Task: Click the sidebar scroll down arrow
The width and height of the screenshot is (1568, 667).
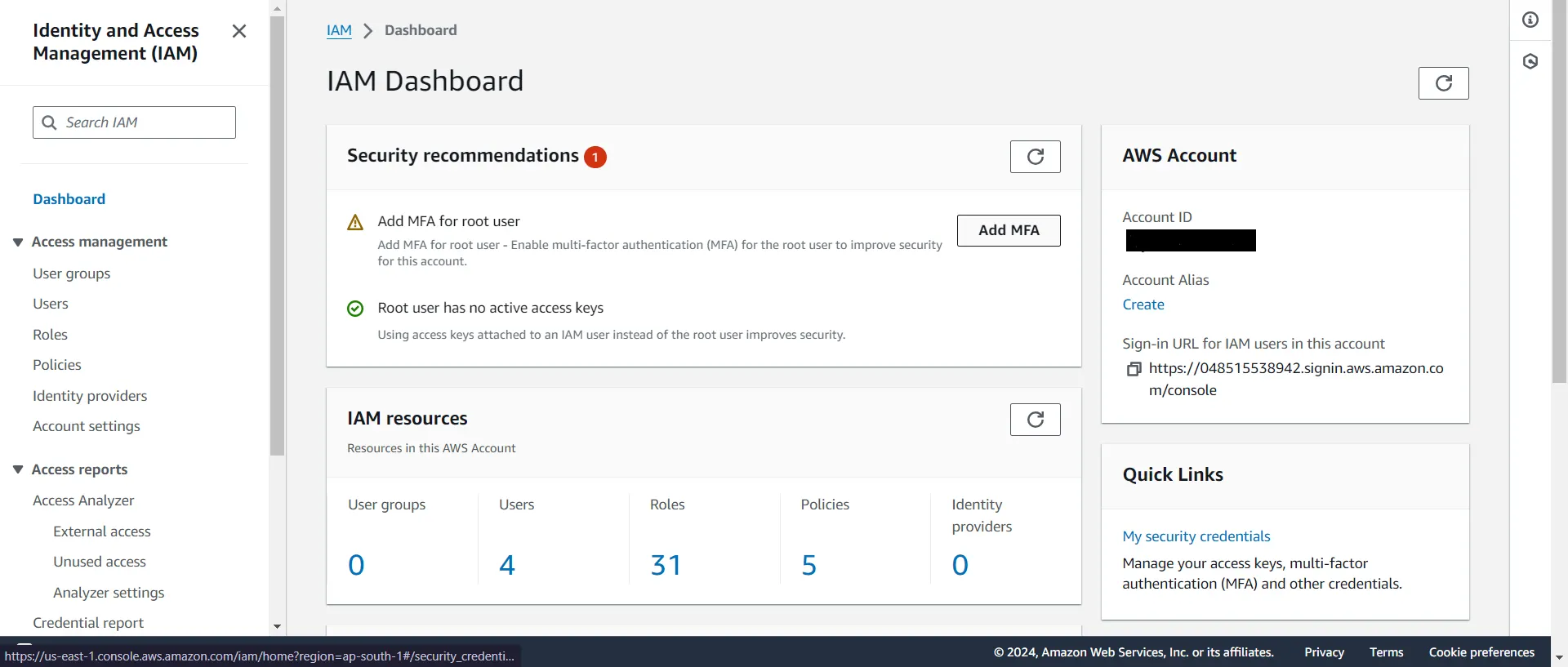Action: (x=277, y=627)
